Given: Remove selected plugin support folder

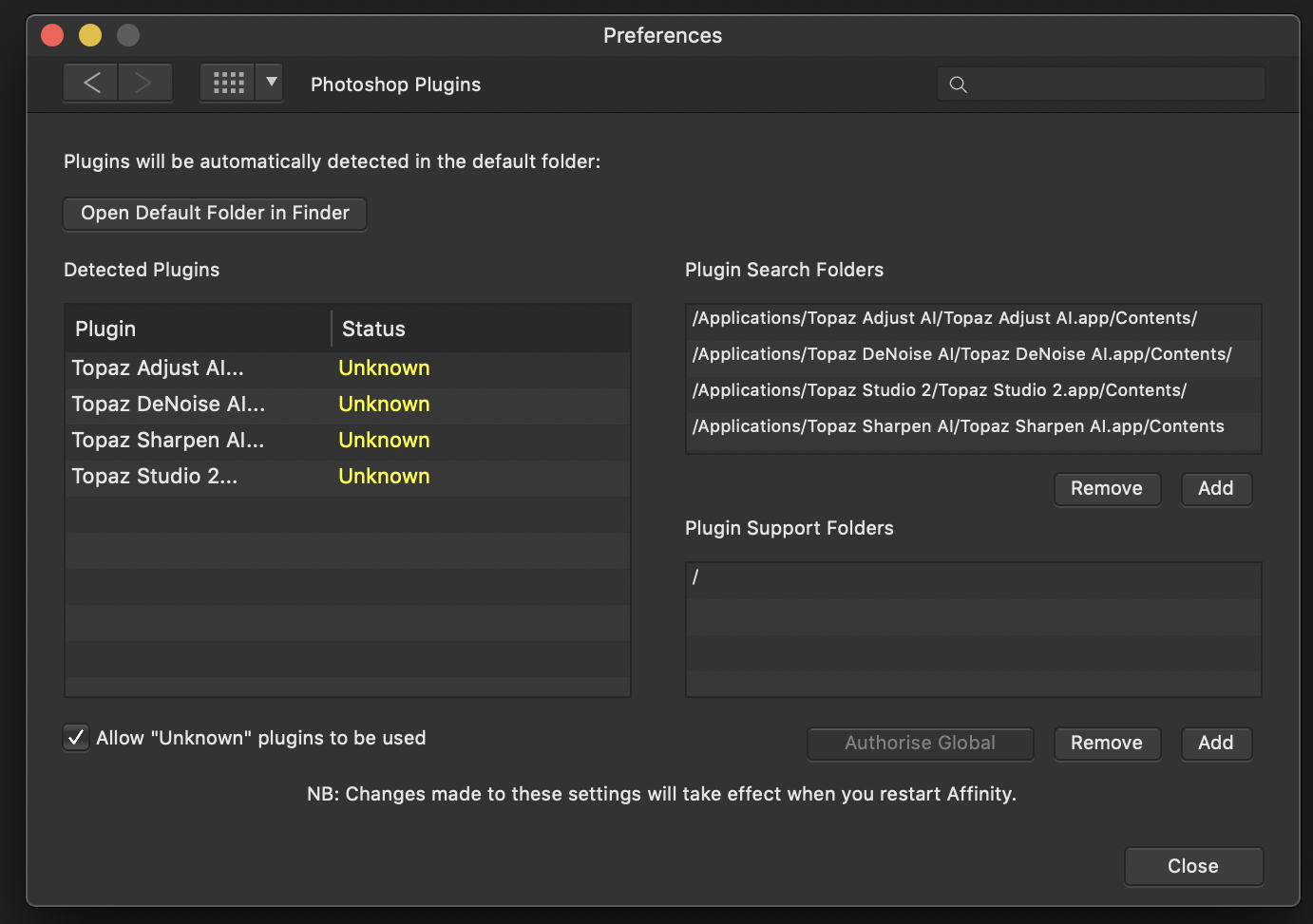Looking at the screenshot, I should point(1107,744).
